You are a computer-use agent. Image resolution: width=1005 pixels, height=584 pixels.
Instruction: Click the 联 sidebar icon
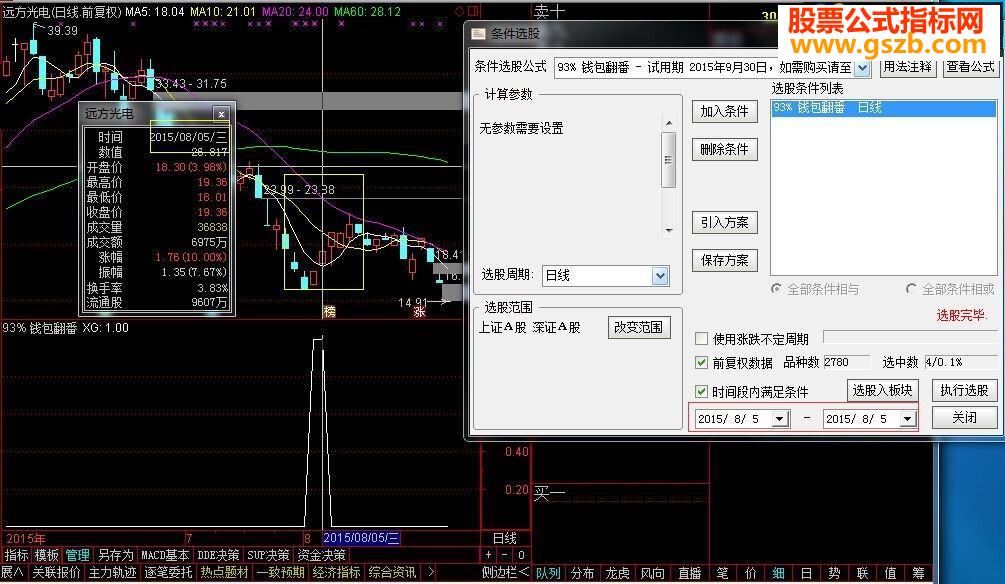click(862, 573)
